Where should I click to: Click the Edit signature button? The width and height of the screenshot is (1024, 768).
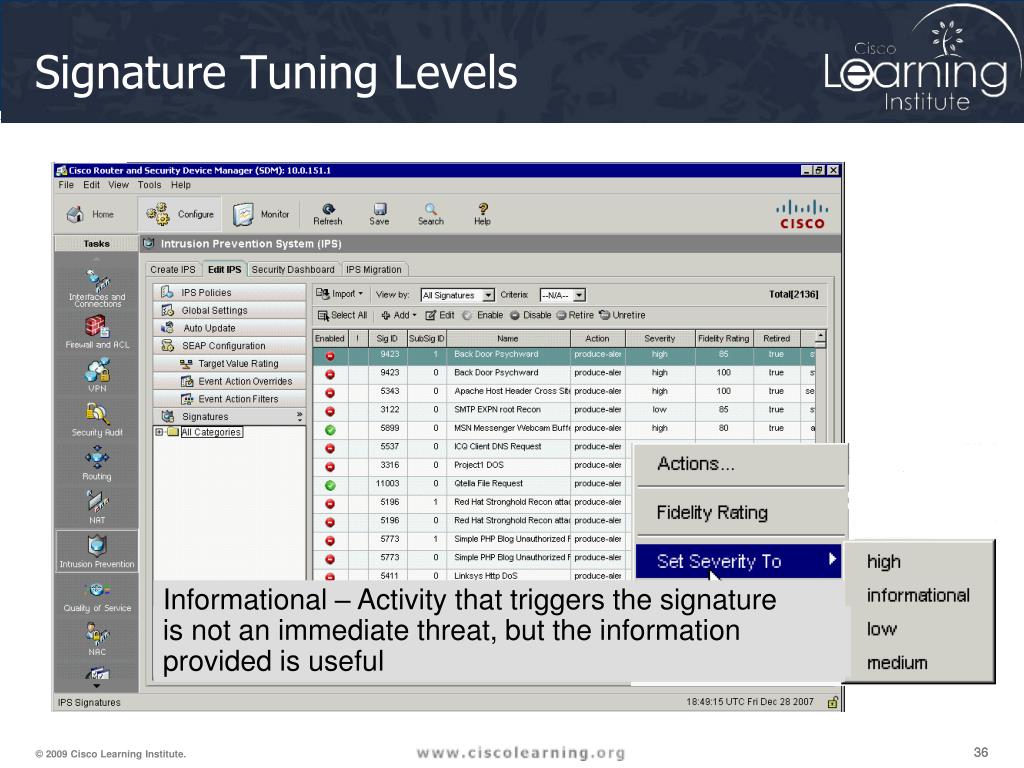pos(440,315)
